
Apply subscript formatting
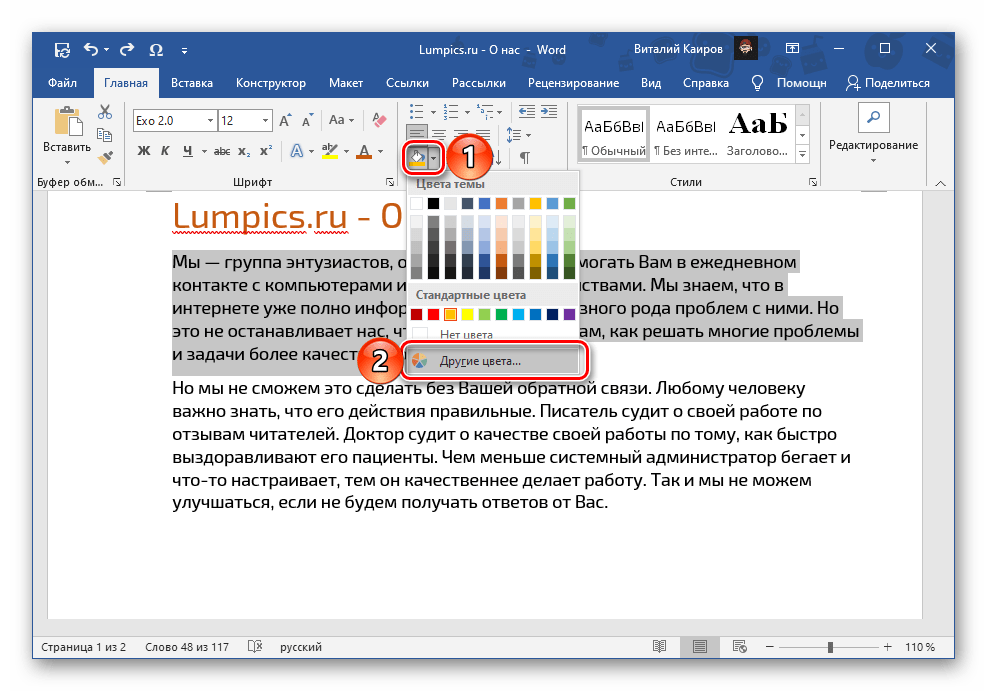(x=244, y=152)
